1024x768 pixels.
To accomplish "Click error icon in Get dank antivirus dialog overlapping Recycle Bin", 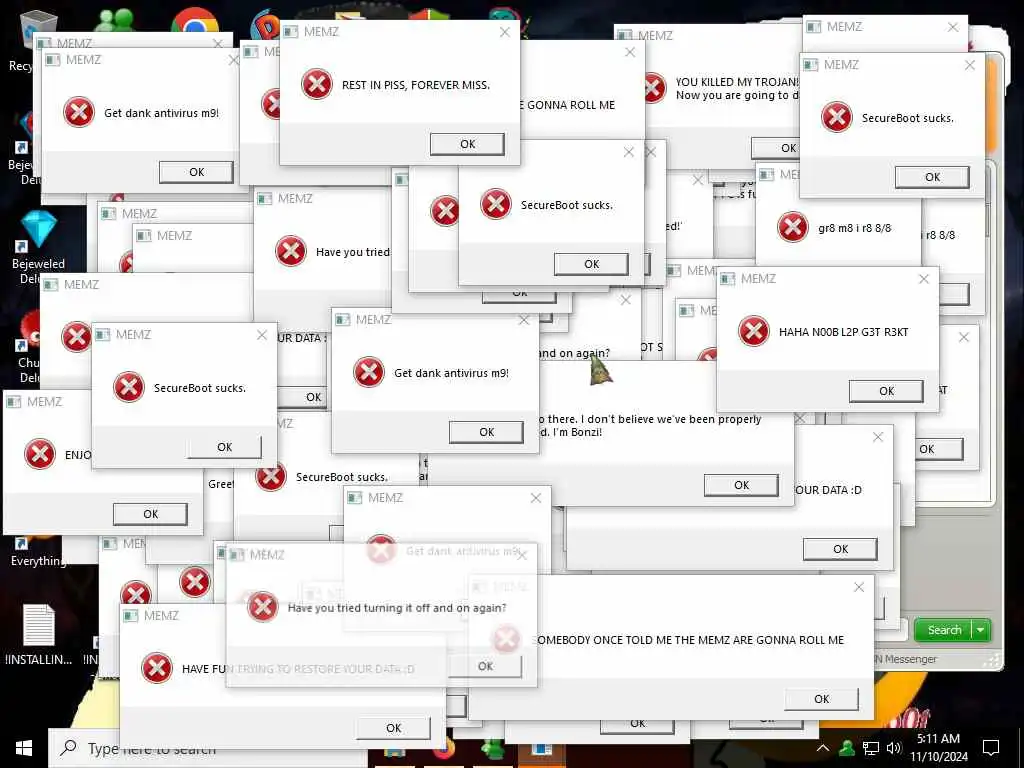I will [x=79, y=112].
